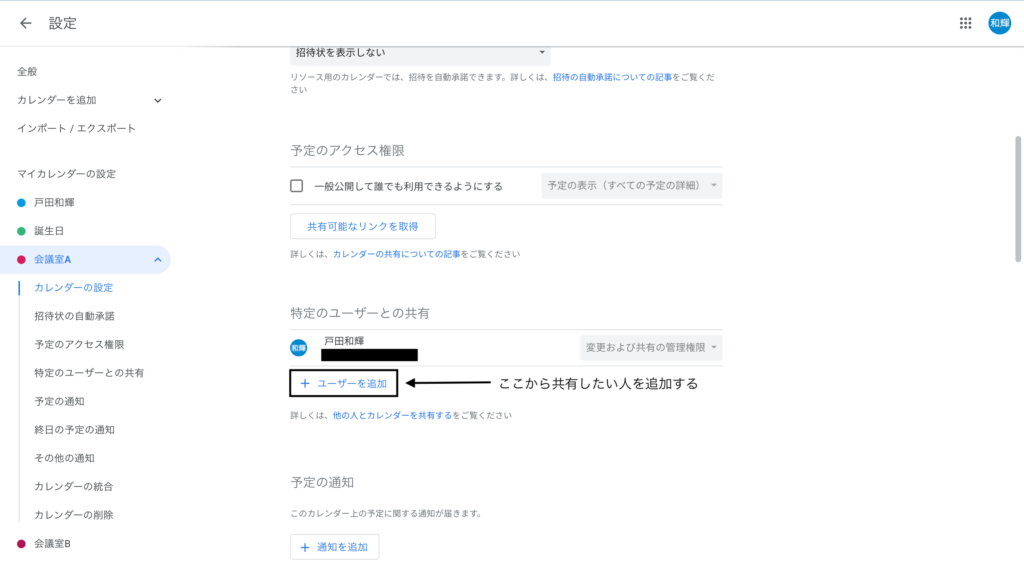The width and height of the screenshot is (1024, 561).
Task: Click the 予定のアクセス権限 main heading
Action: pyautogui.click(x=347, y=151)
